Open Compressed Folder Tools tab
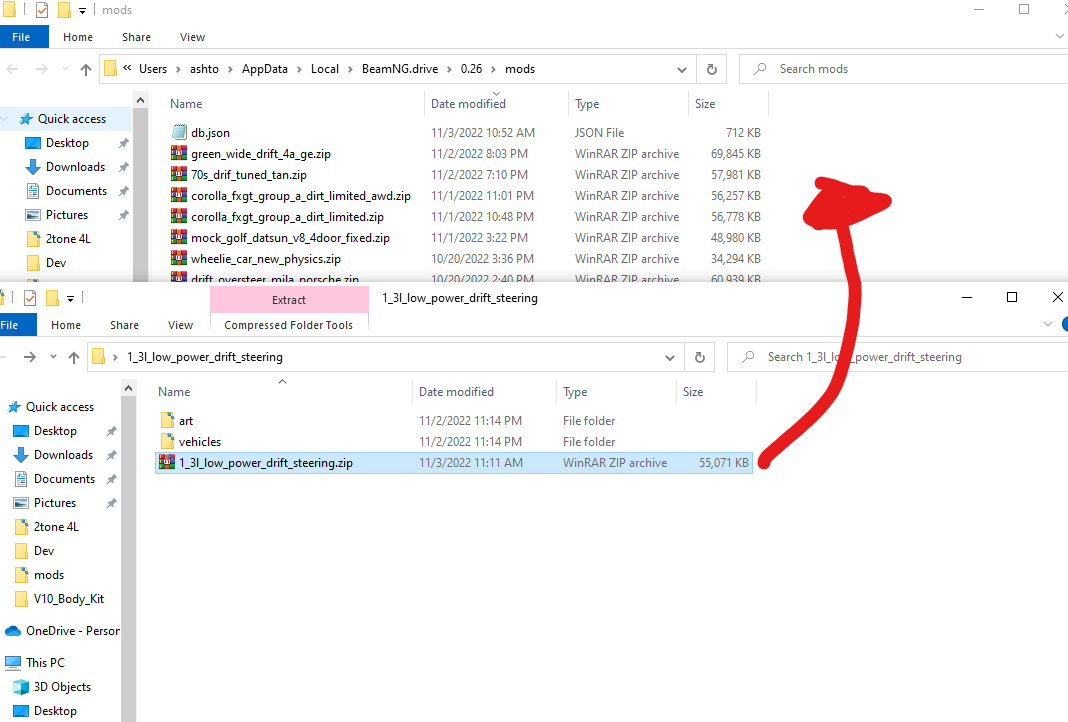Image resolution: width=1068 pixels, height=722 pixels. tap(289, 325)
